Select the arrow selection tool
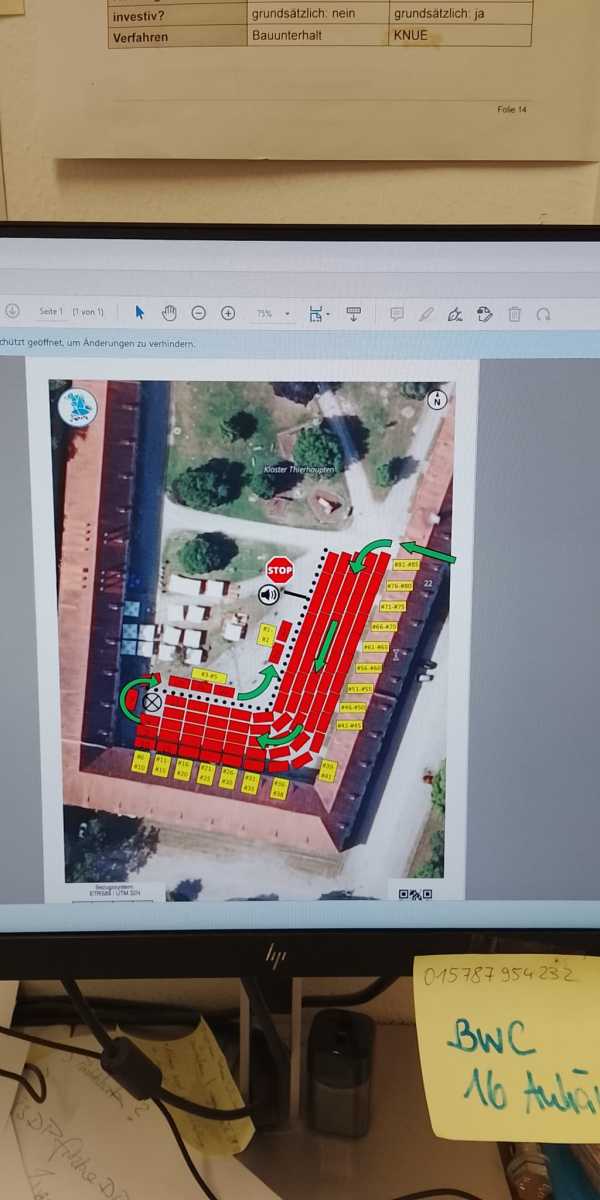Image resolution: width=600 pixels, height=1200 pixels. (x=139, y=313)
